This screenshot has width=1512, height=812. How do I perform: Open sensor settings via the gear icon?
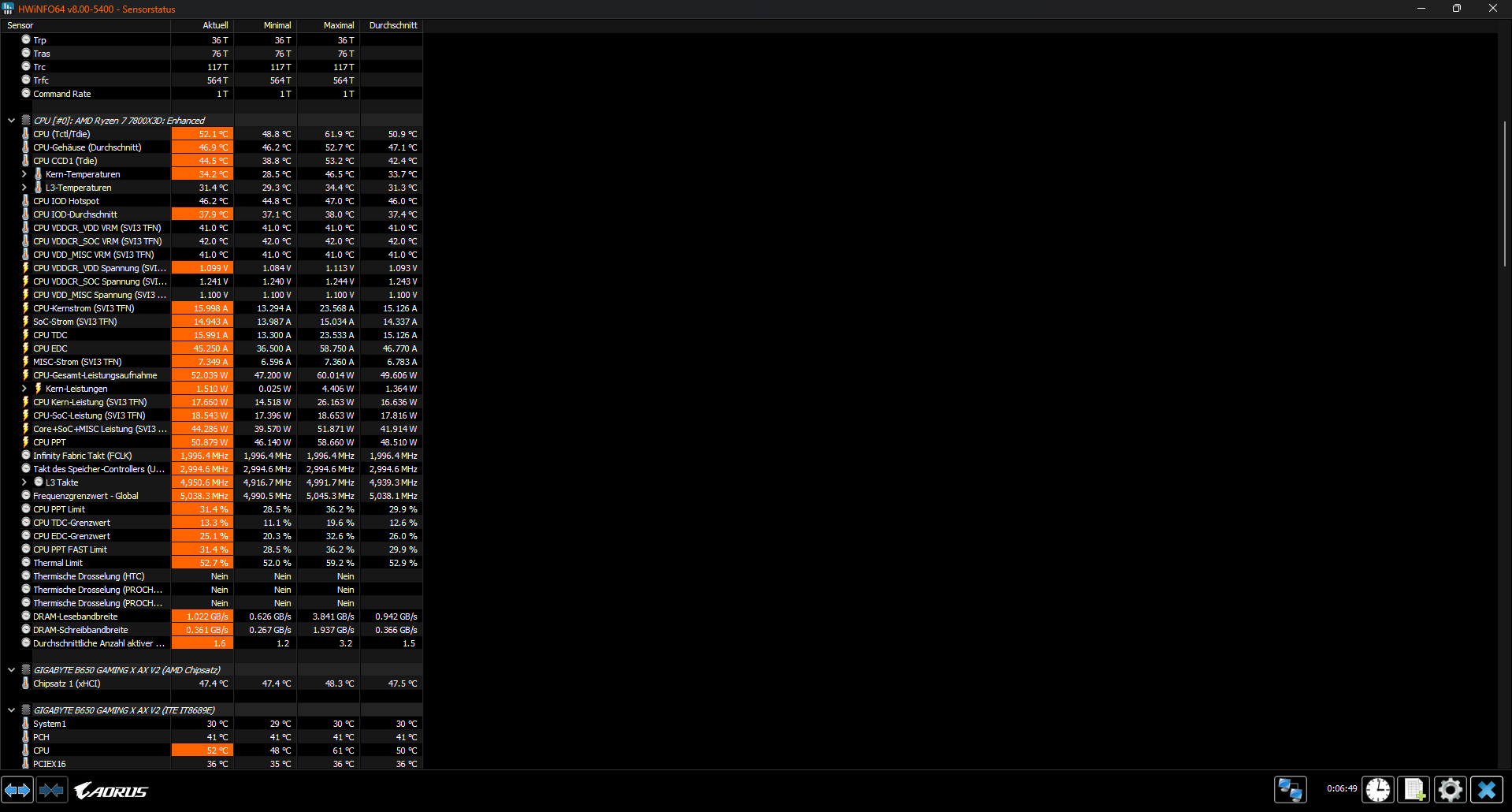click(x=1451, y=790)
